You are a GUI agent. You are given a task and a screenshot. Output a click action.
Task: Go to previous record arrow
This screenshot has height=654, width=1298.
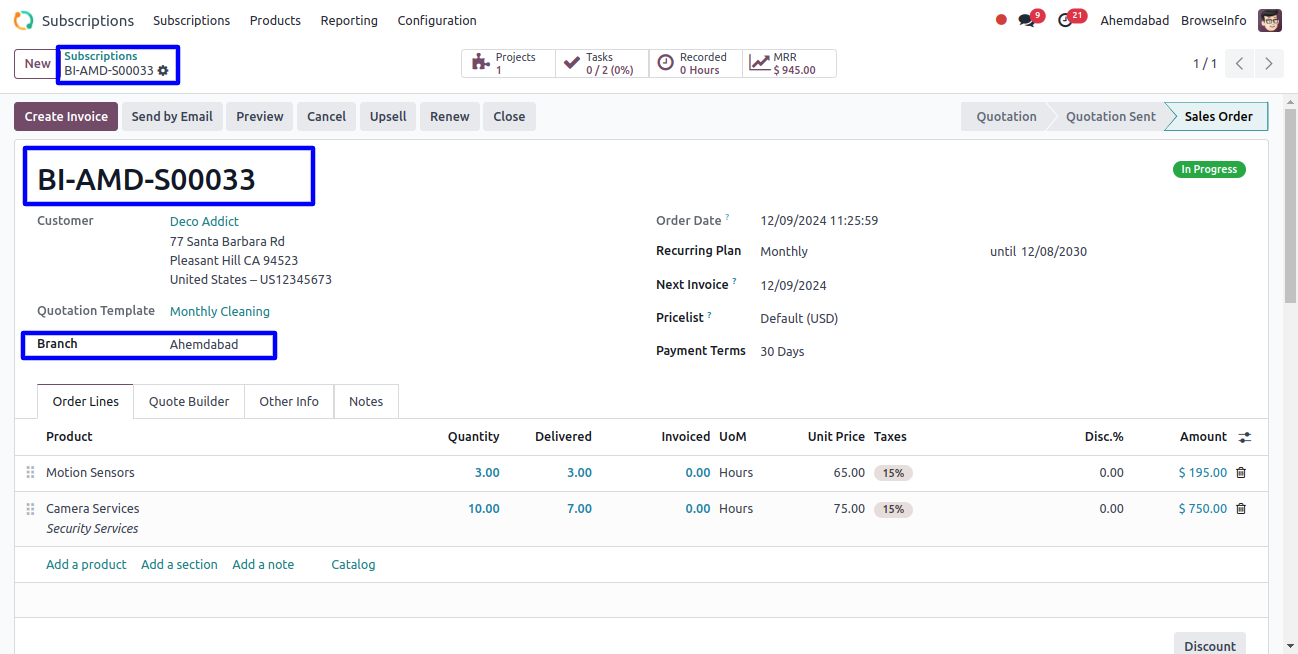[x=1239, y=64]
